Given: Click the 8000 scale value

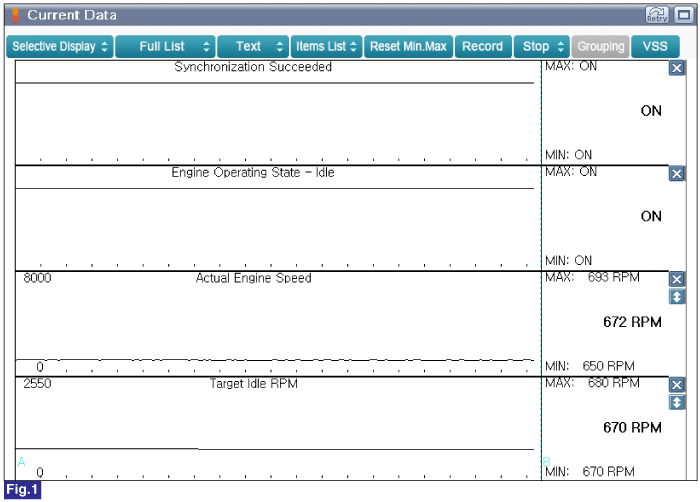Looking at the screenshot, I should (x=38, y=278).
